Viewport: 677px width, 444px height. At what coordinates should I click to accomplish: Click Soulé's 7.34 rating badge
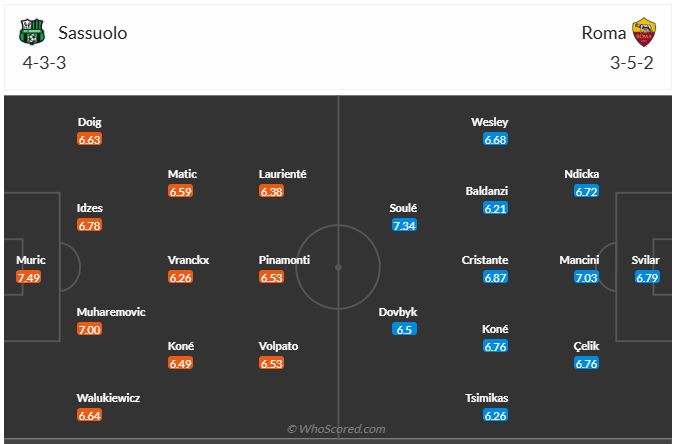click(x=405, y=225)
